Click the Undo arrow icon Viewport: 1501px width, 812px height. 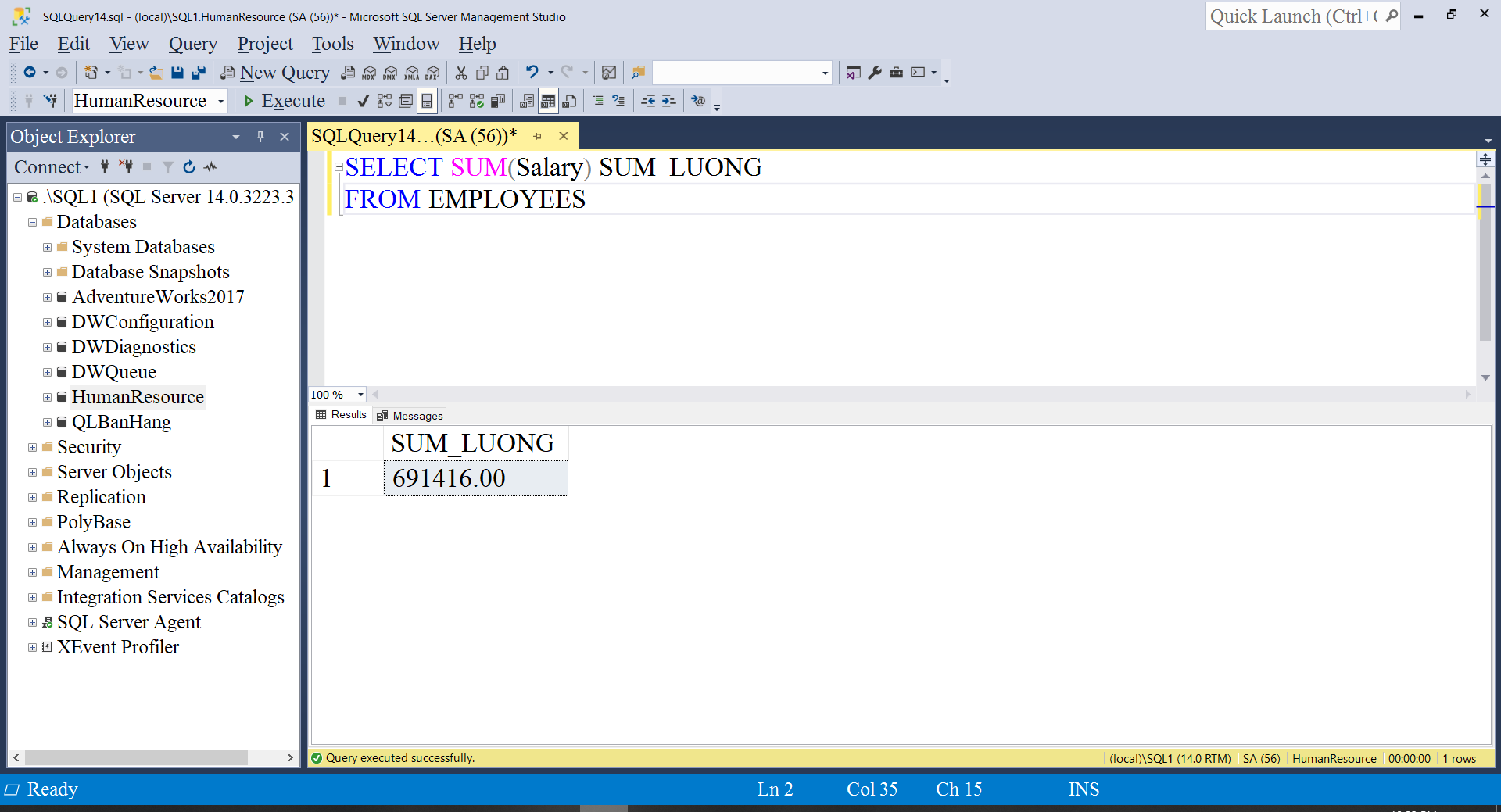tap(532, 73)
